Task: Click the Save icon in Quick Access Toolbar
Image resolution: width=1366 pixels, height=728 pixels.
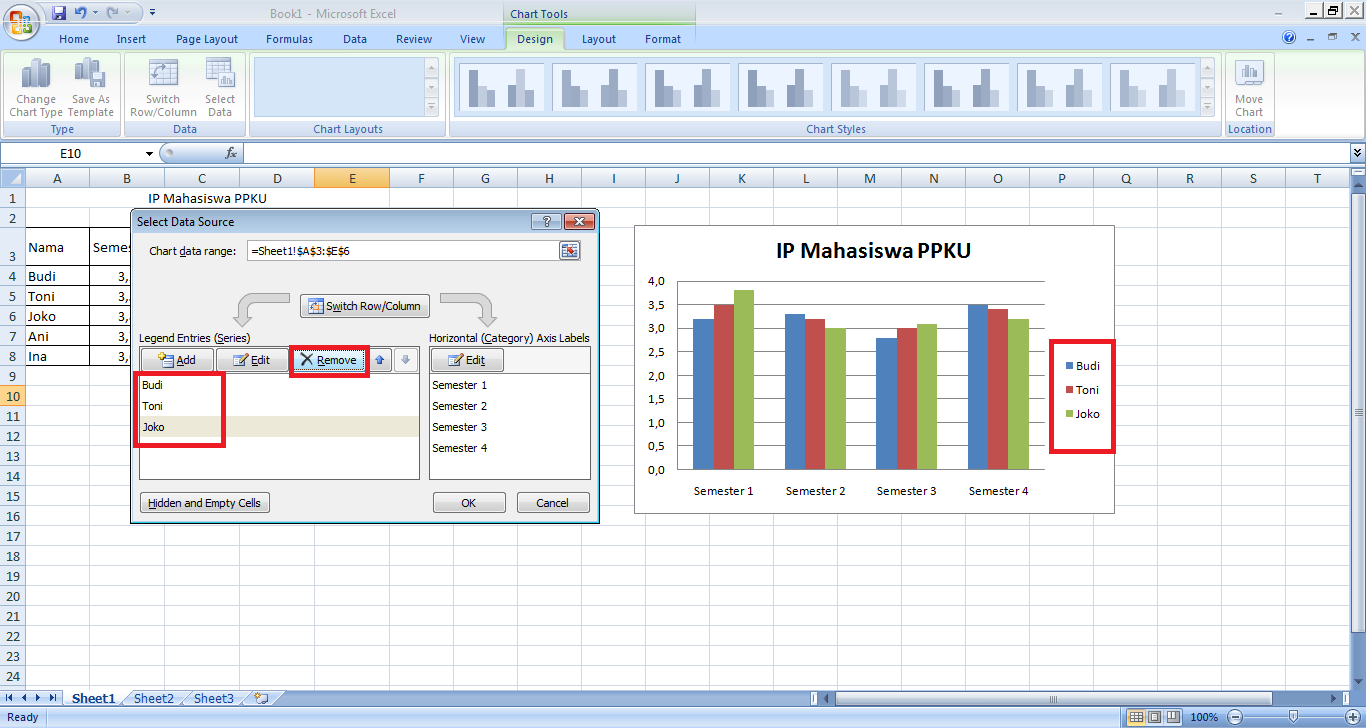Action: (58, 13)
